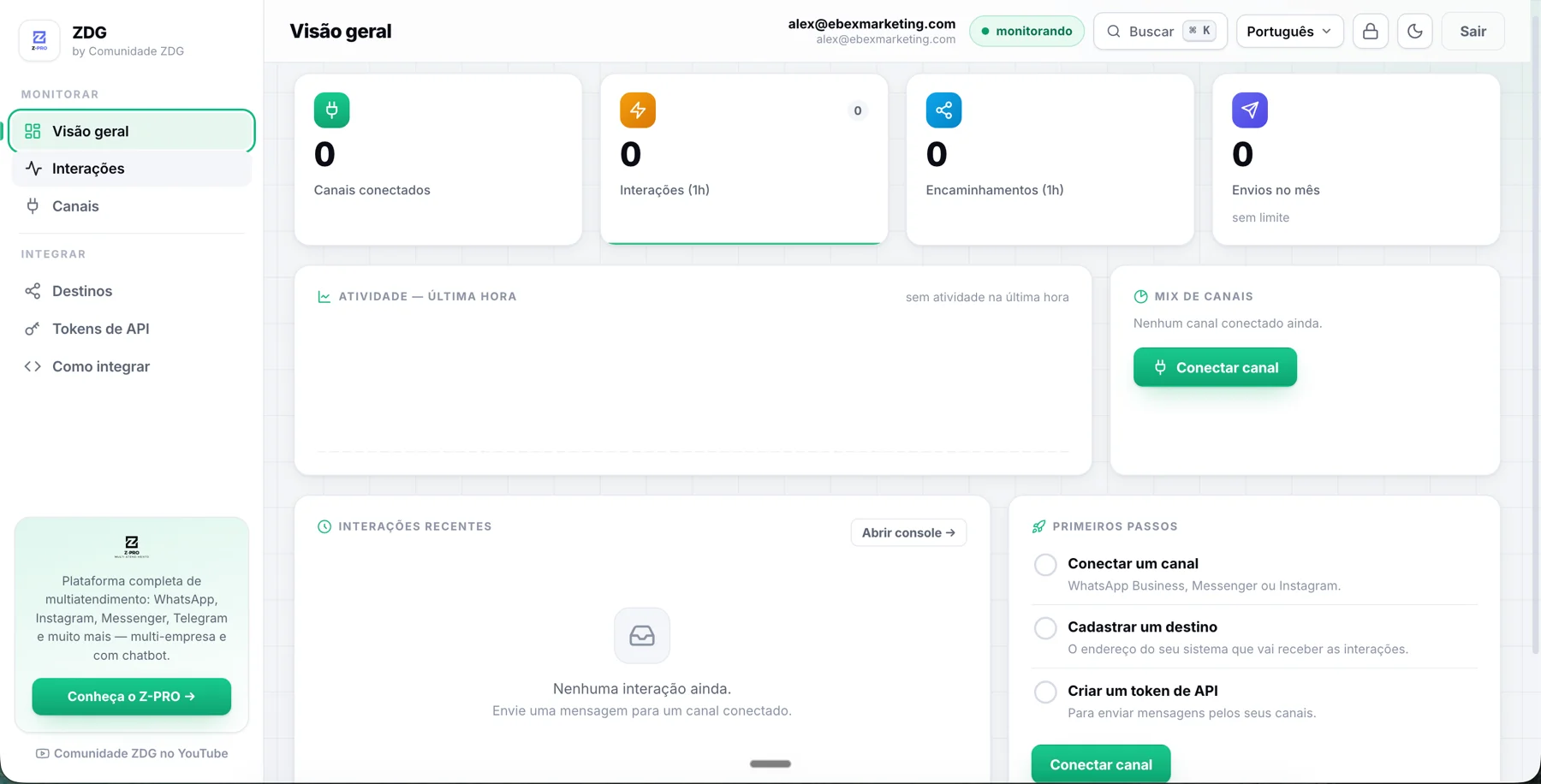Click the blue share icon on Encaminhamentos card
Image resolution: width=1541 pixels, height=784 pixels.
943,110
